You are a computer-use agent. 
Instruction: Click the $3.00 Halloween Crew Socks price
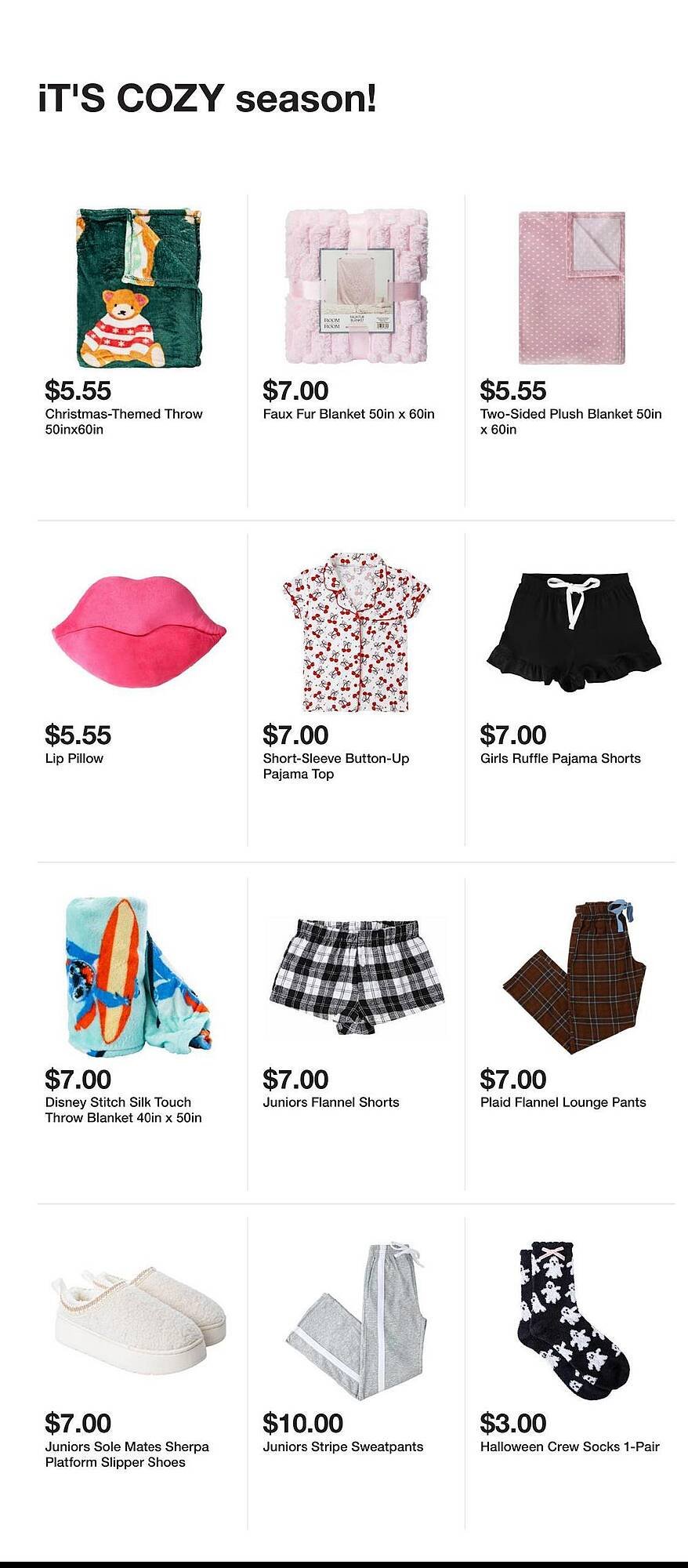[x=513, y=1422]
